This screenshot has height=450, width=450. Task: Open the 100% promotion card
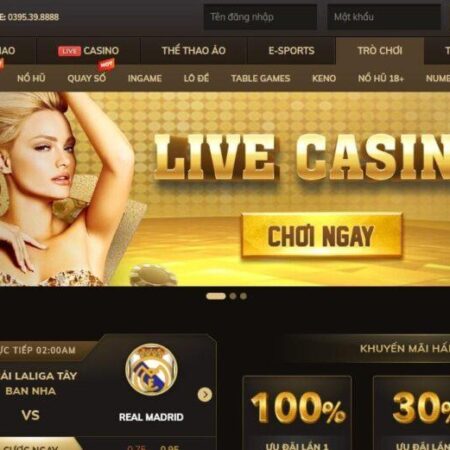coord(297,413)
